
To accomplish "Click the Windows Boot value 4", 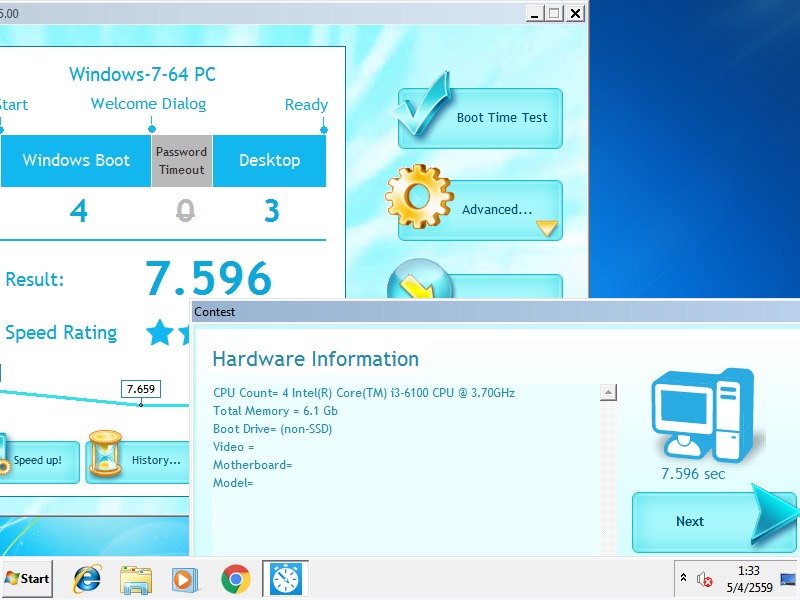I will [79, 211].
